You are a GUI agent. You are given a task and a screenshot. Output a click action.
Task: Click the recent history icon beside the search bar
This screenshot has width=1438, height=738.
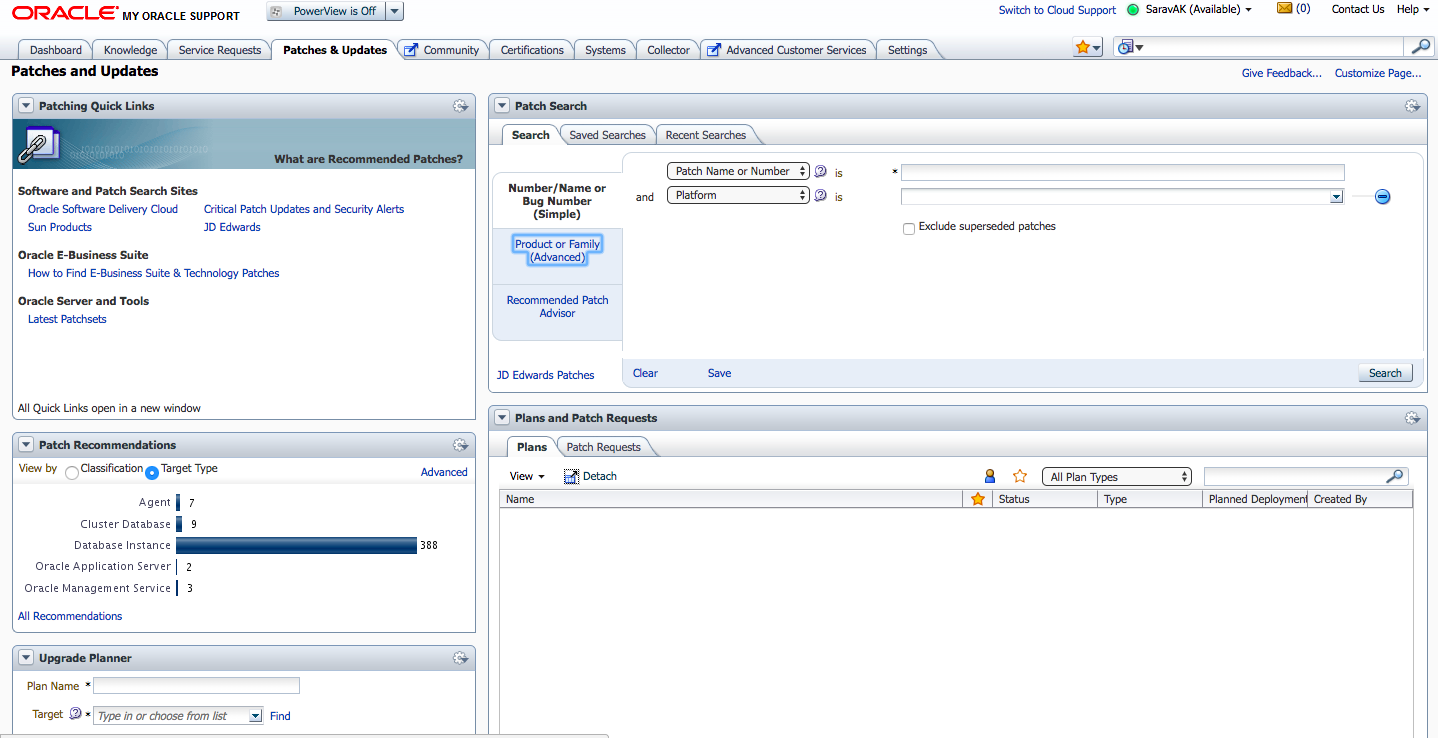coord(1127,47)
